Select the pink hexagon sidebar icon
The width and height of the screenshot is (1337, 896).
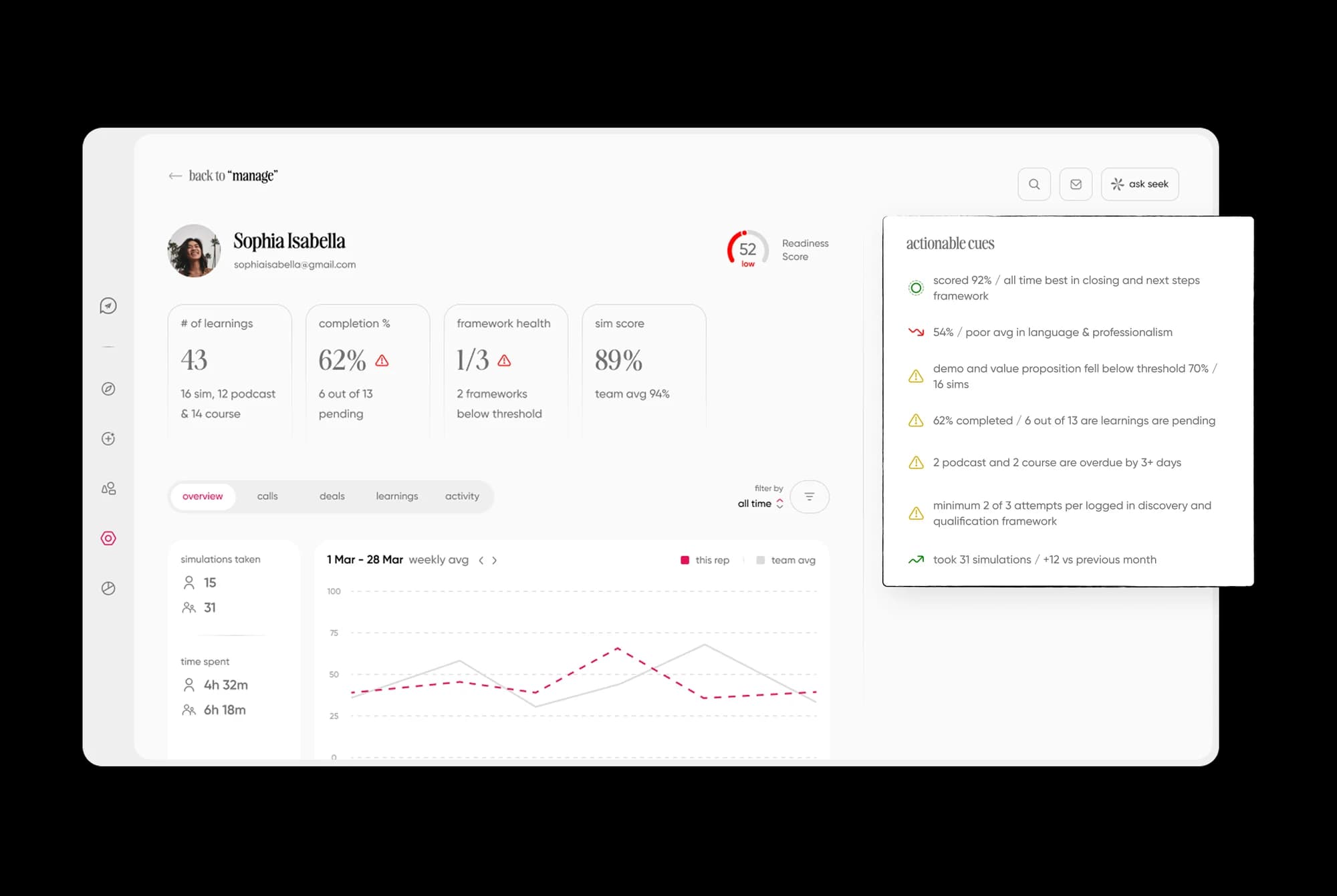coord(108,539)
